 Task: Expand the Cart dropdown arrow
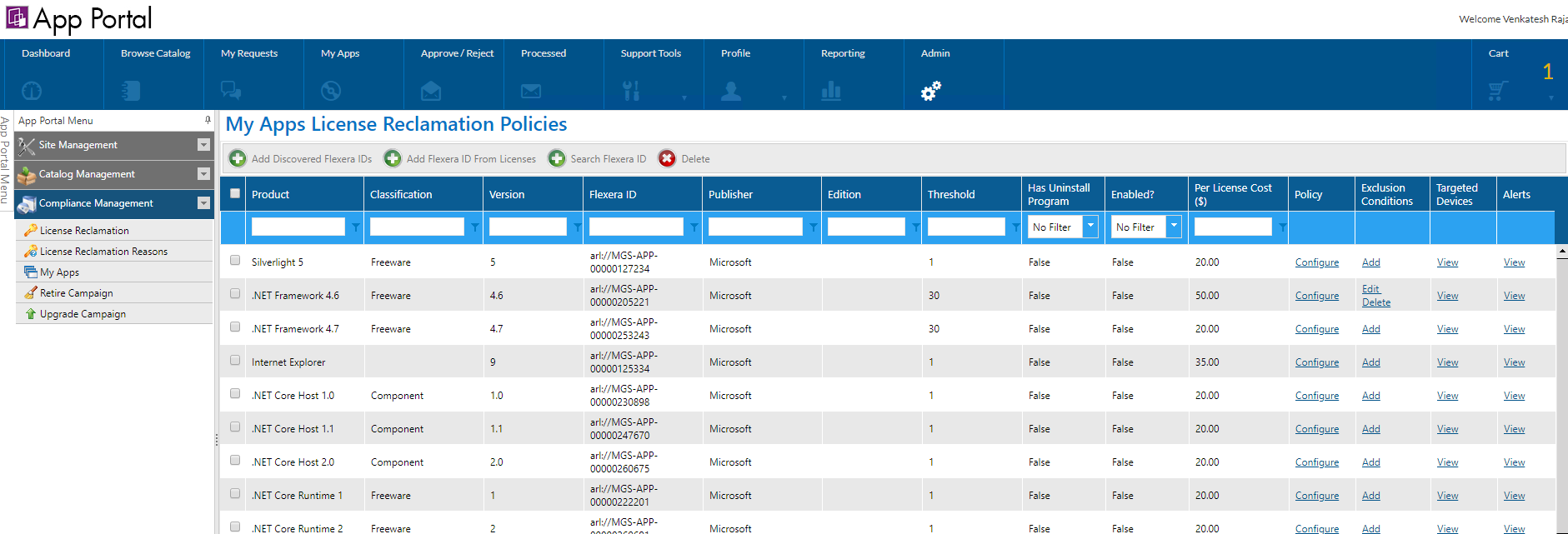(x=1551, y=97)
